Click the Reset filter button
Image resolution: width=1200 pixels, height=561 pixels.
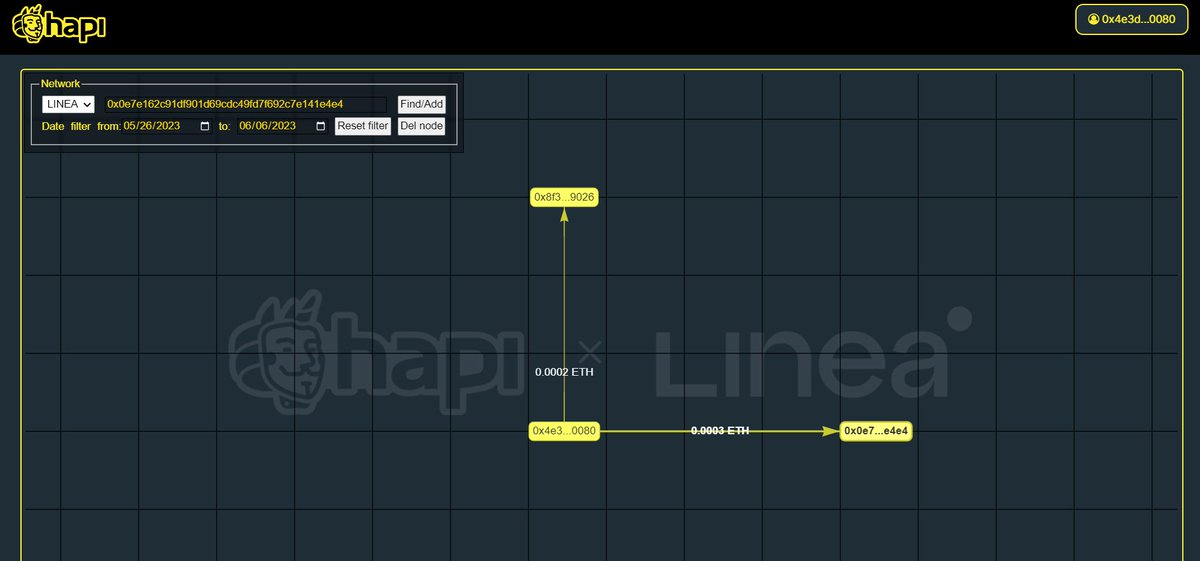pyautogui.click(x=362, y=126)
